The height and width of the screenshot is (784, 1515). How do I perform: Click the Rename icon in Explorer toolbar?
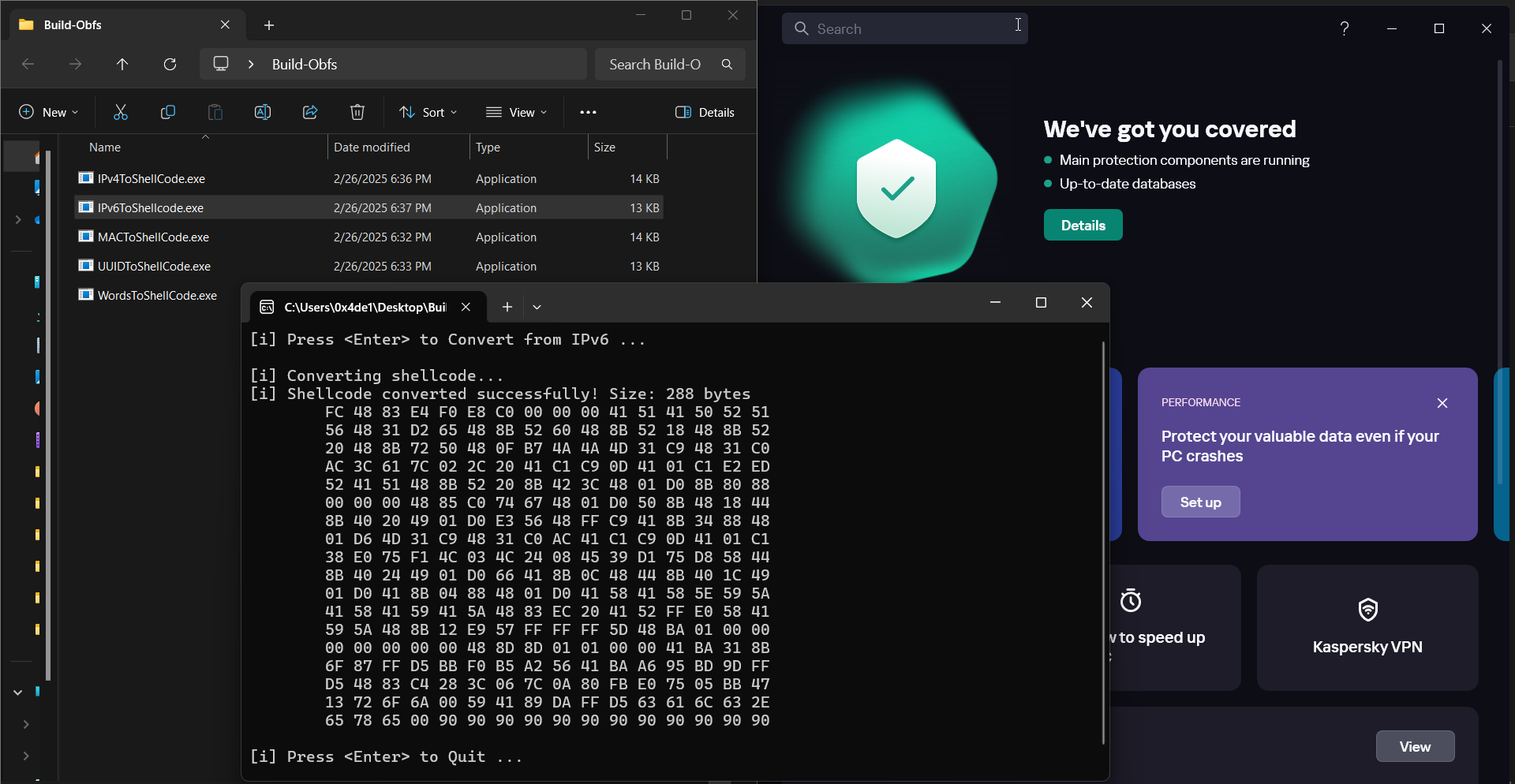coord(263,112)
